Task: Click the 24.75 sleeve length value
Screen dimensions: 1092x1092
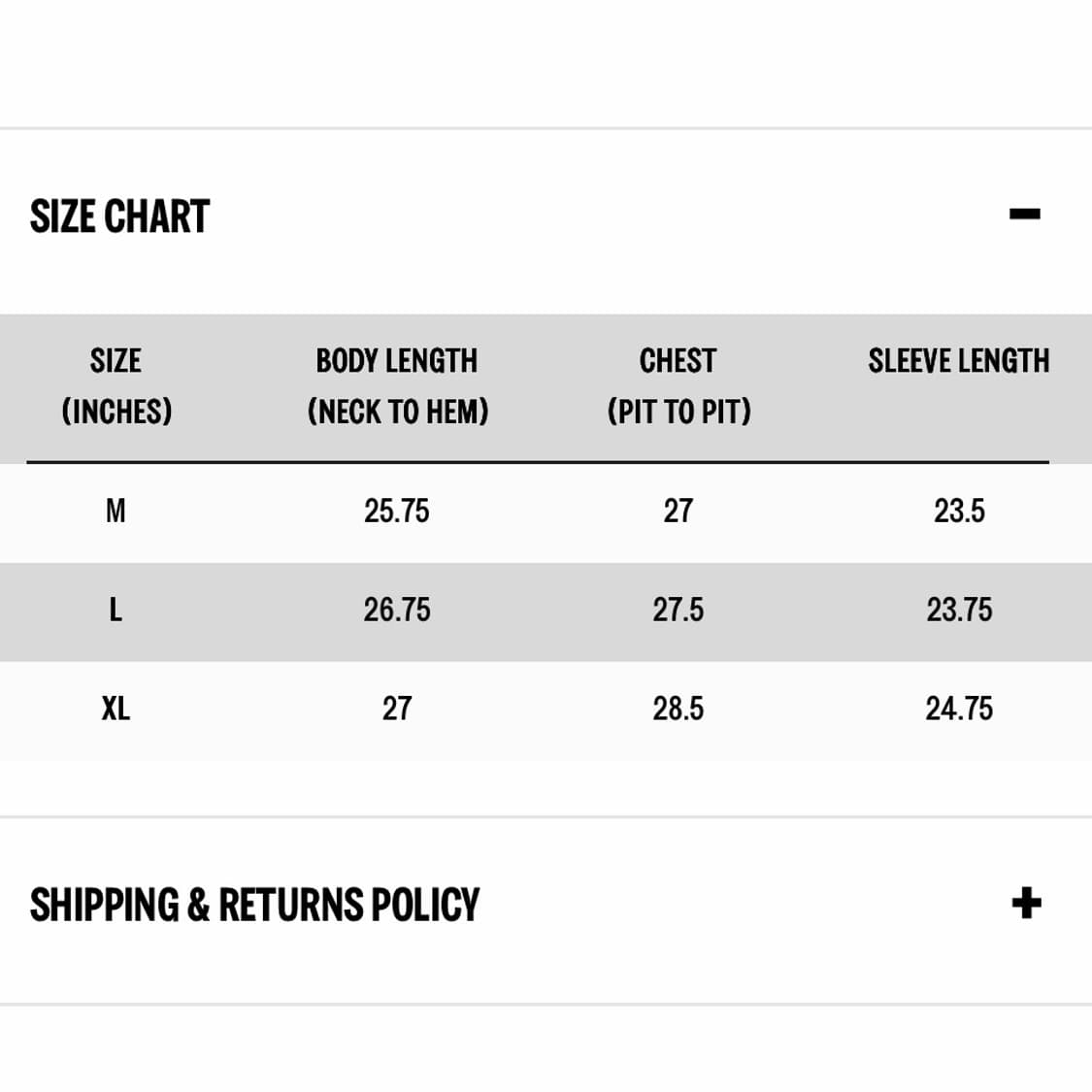Action: (x=959, y=709)
